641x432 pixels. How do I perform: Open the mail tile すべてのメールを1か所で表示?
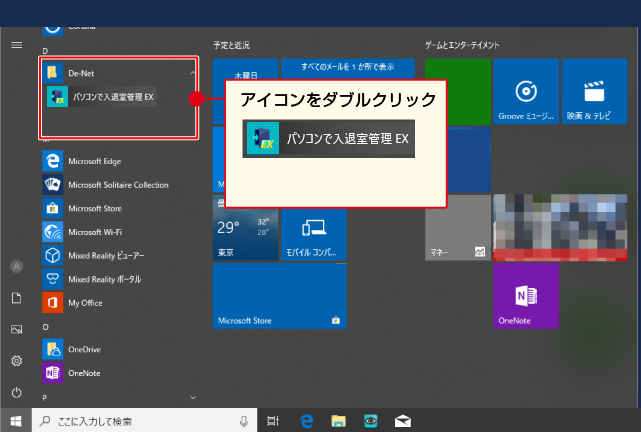click(347, 69)
